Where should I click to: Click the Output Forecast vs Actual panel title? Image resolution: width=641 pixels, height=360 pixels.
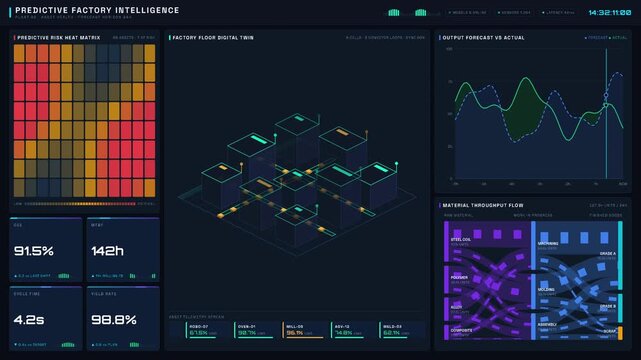click(483, 38)
